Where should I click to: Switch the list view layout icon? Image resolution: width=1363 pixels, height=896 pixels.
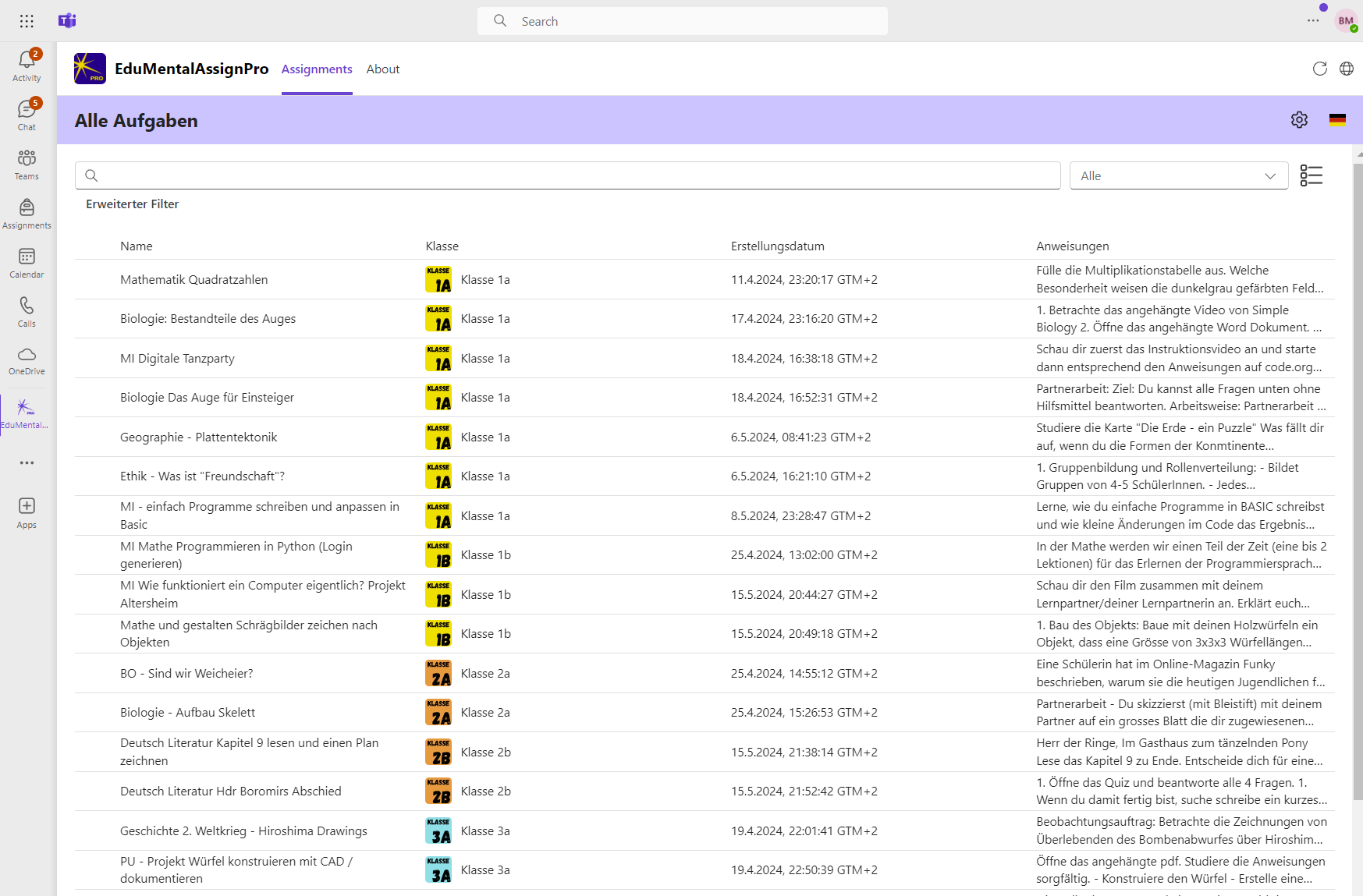coord(1311,175)
